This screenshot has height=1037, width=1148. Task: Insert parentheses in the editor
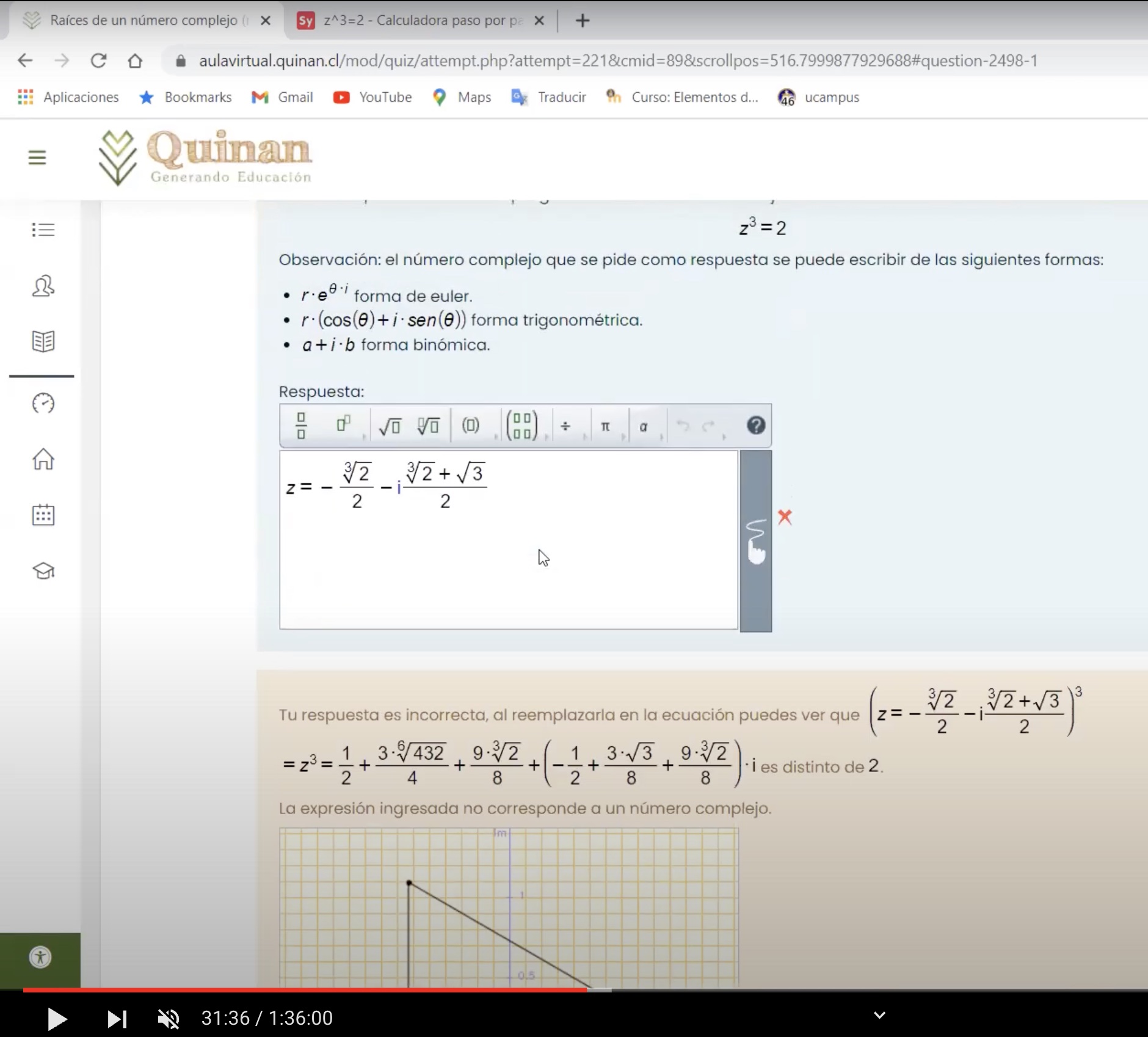(x=470, y=425)
